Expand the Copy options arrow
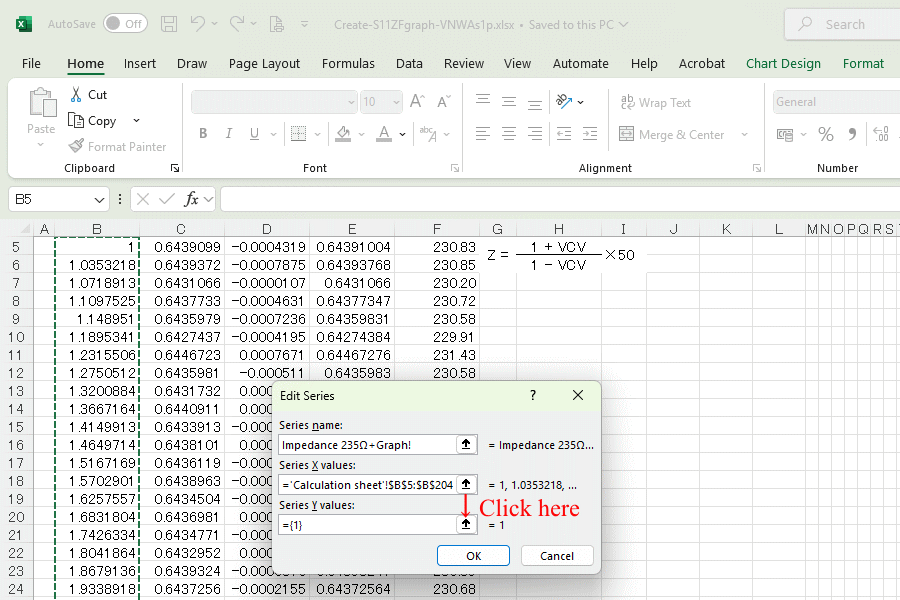 137,121
